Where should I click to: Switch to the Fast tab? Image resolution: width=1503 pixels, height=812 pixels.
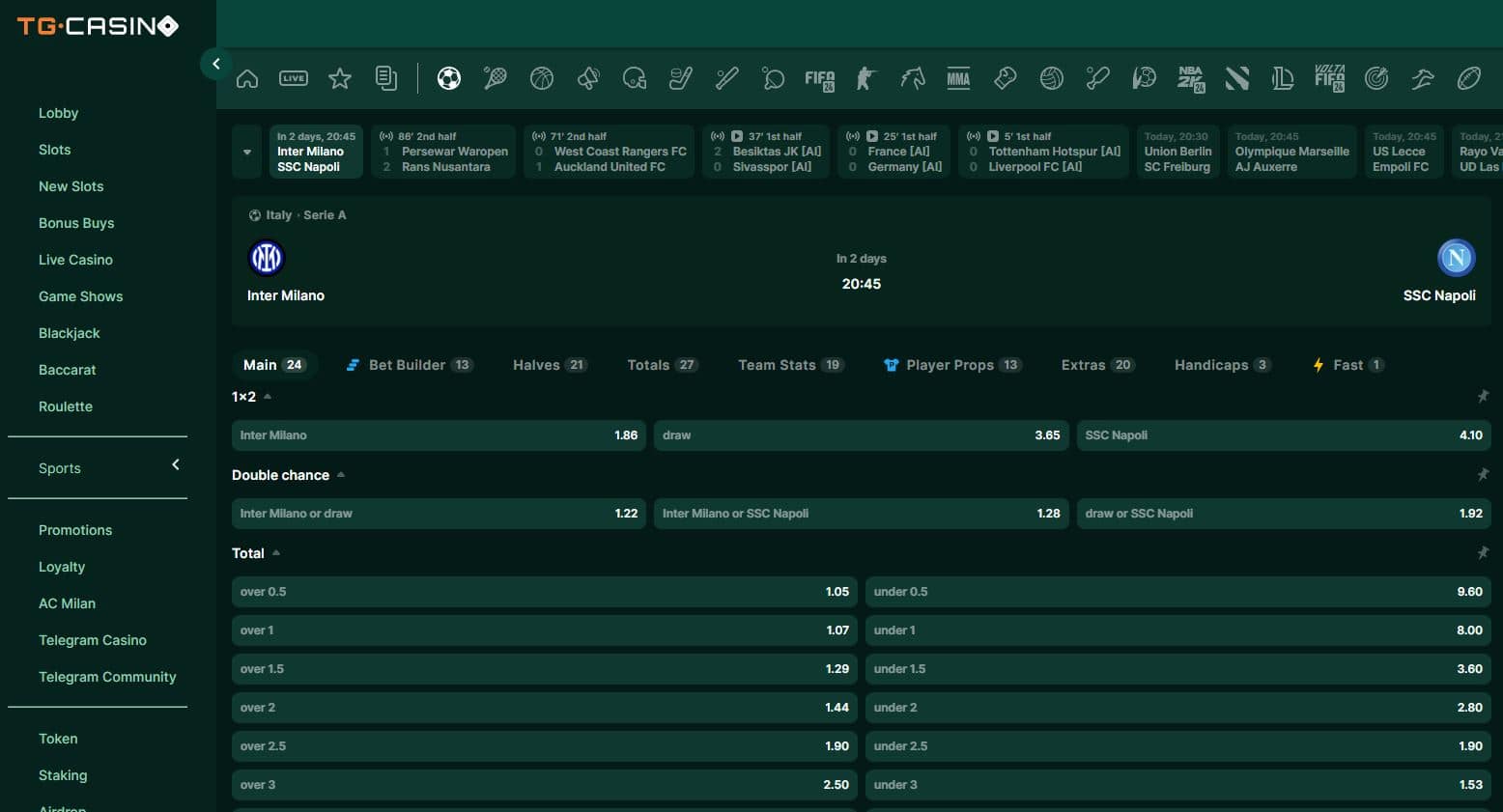(1348, 365)
